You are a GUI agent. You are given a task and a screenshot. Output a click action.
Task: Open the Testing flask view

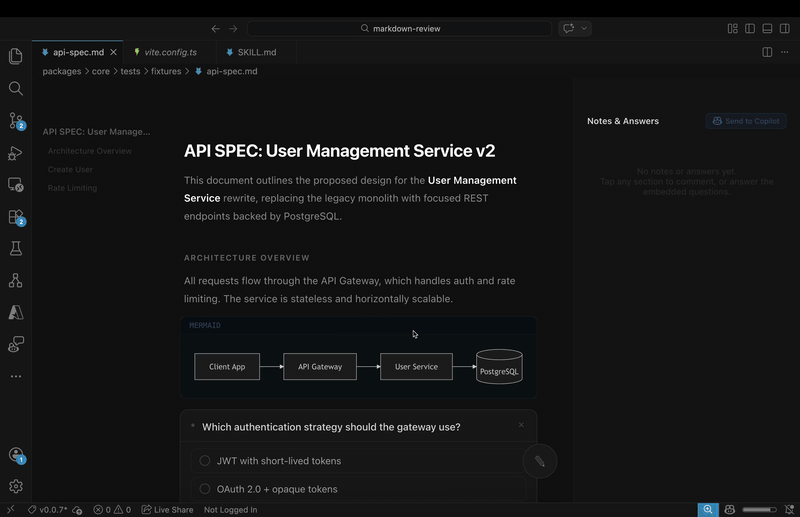16,249
